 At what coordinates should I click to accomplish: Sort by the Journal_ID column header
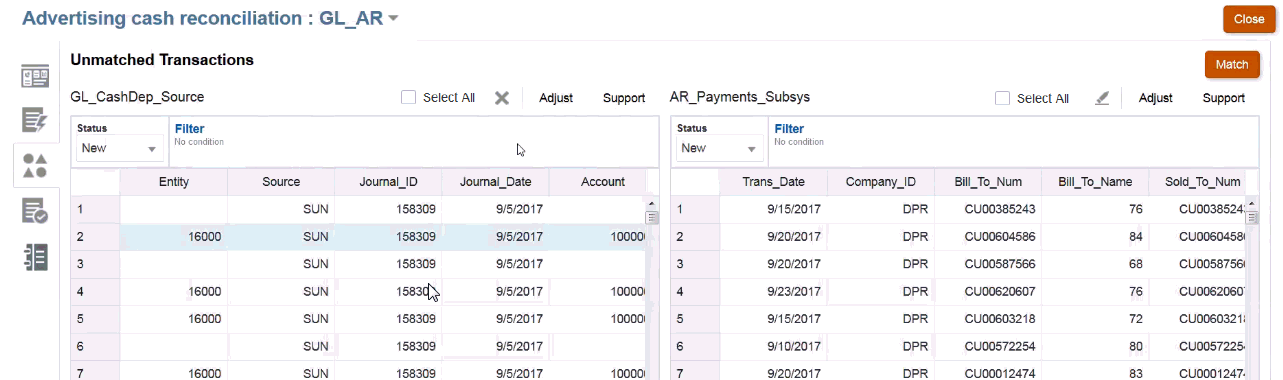388,182
